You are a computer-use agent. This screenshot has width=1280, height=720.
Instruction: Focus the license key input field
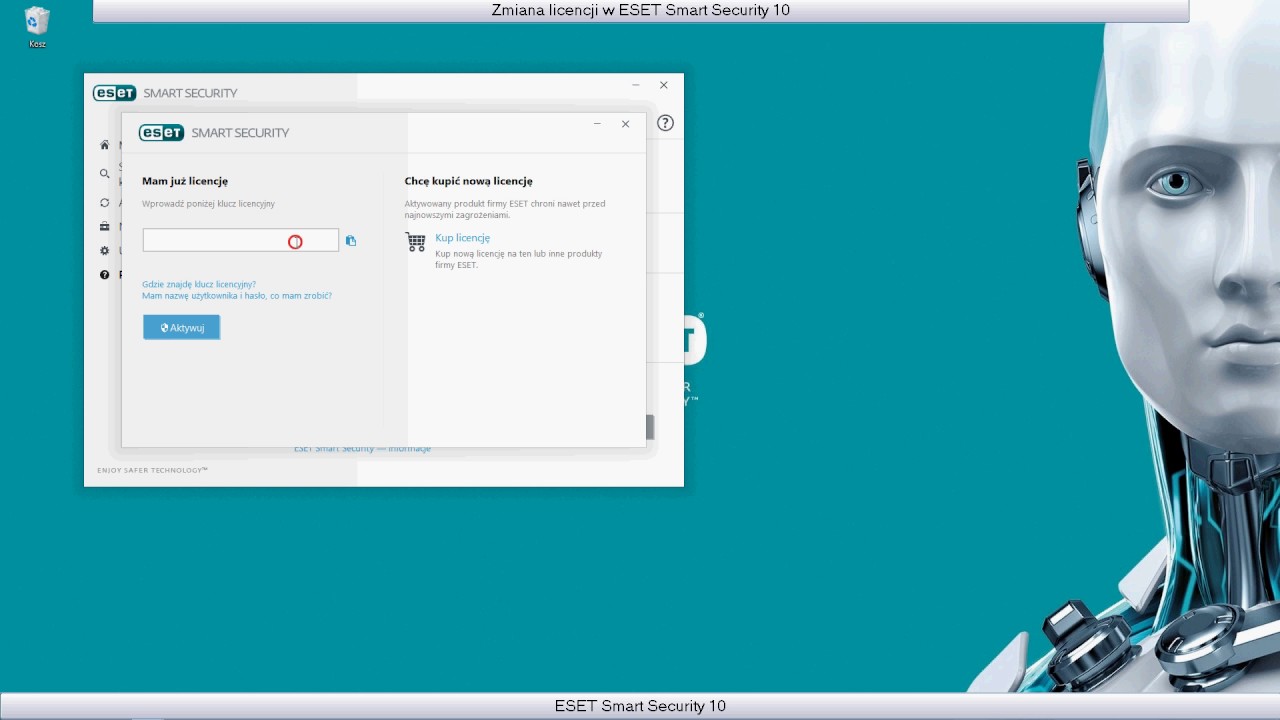(241, 240)
